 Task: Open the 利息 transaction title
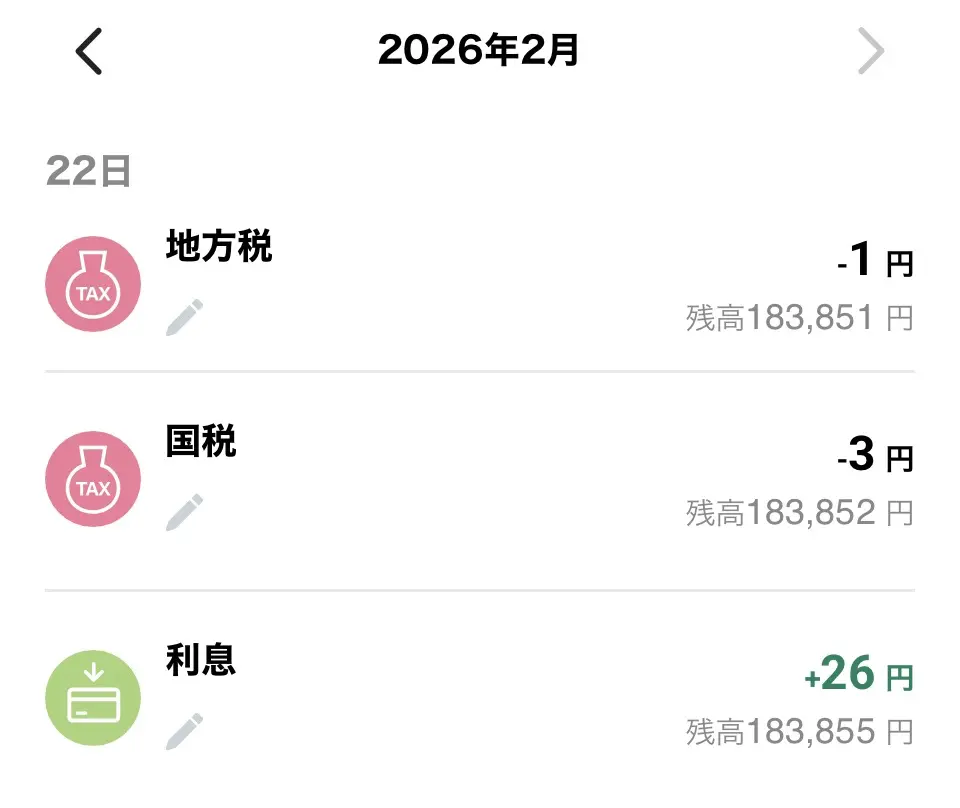pos(201,660)
